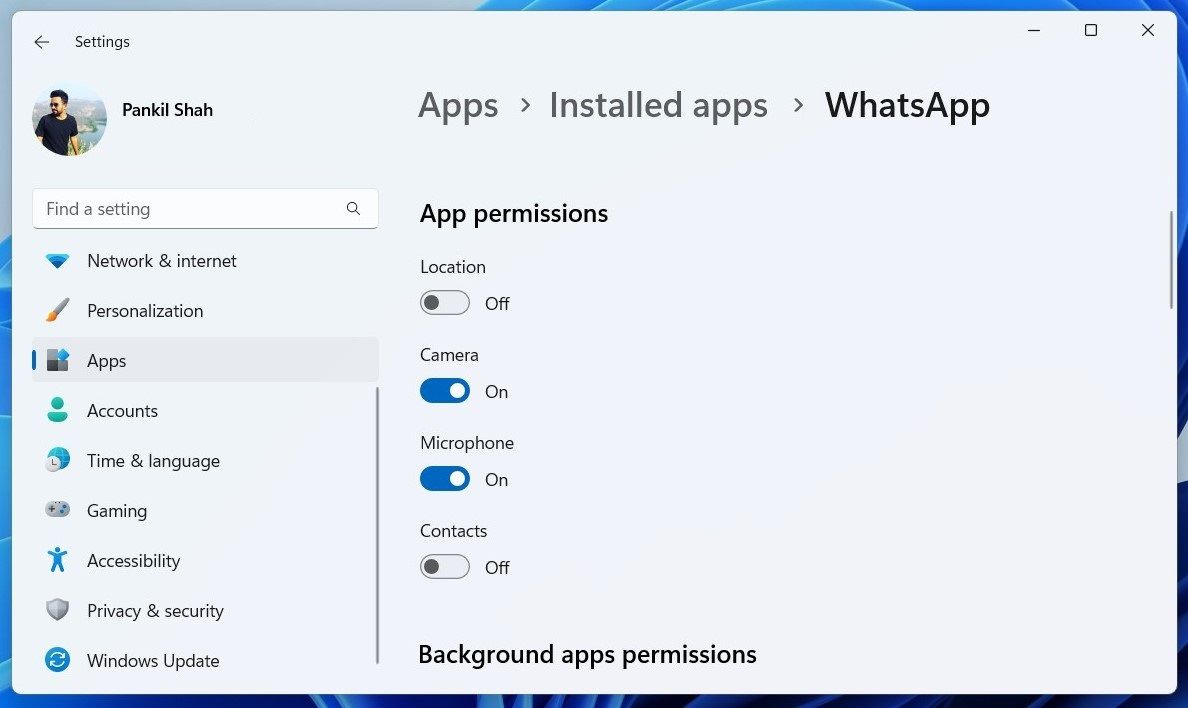
Task: Click the Windows Update icon
Action: [x=57, y=661]
